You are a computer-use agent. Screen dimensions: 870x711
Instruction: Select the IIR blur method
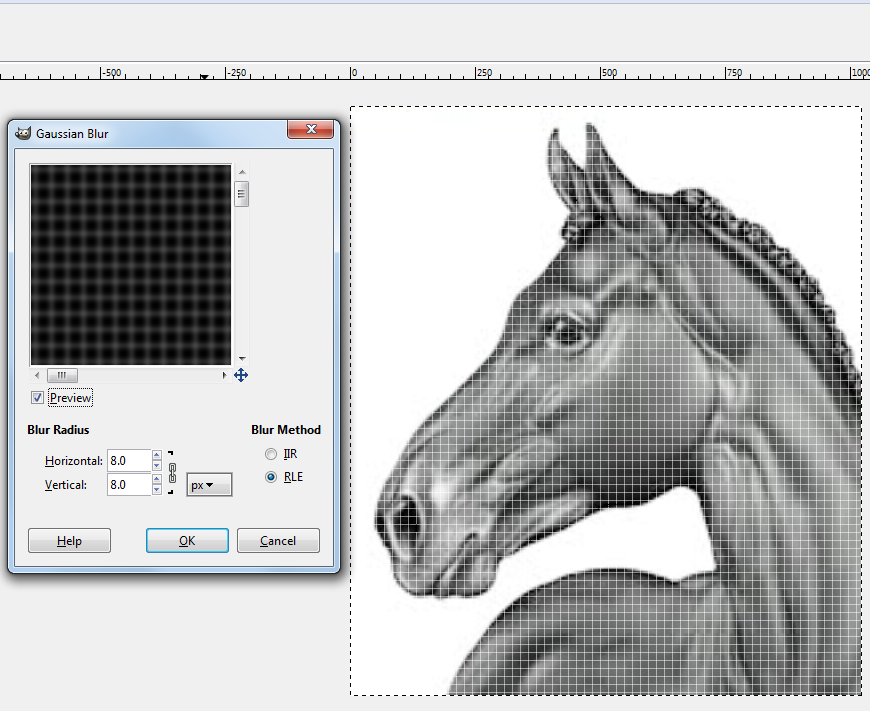270,453
